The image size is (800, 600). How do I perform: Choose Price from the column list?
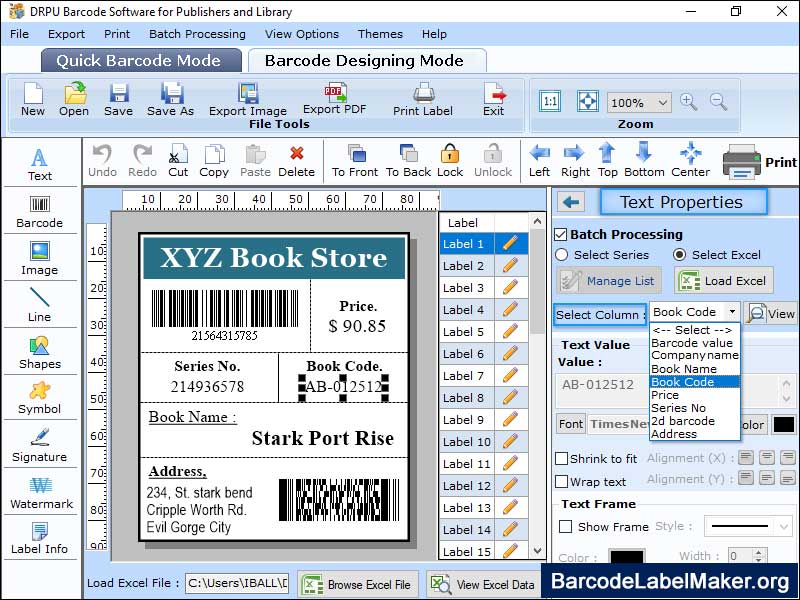[665, 395]
